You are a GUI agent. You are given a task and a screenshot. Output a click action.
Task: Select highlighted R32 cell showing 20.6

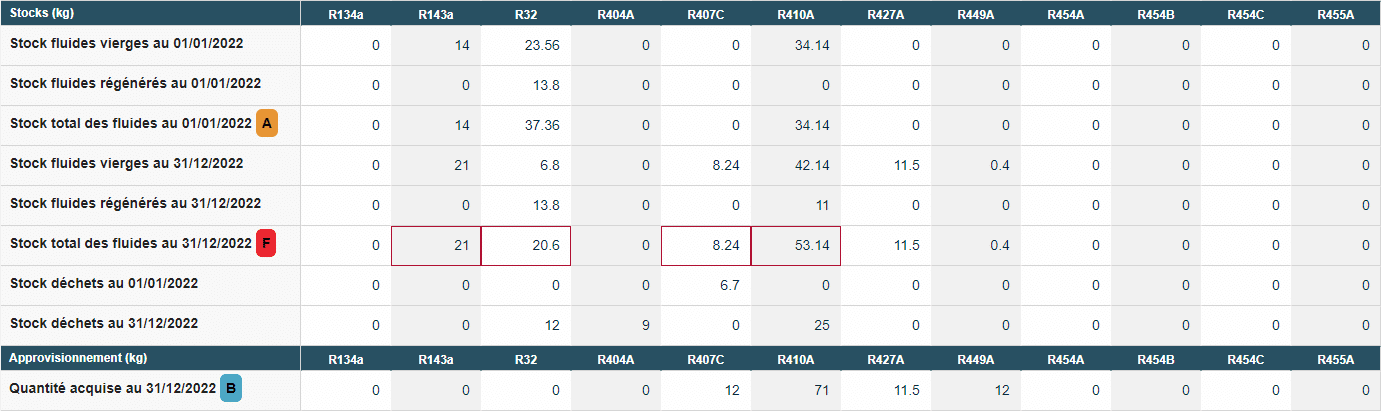click(x=526, y=245)
